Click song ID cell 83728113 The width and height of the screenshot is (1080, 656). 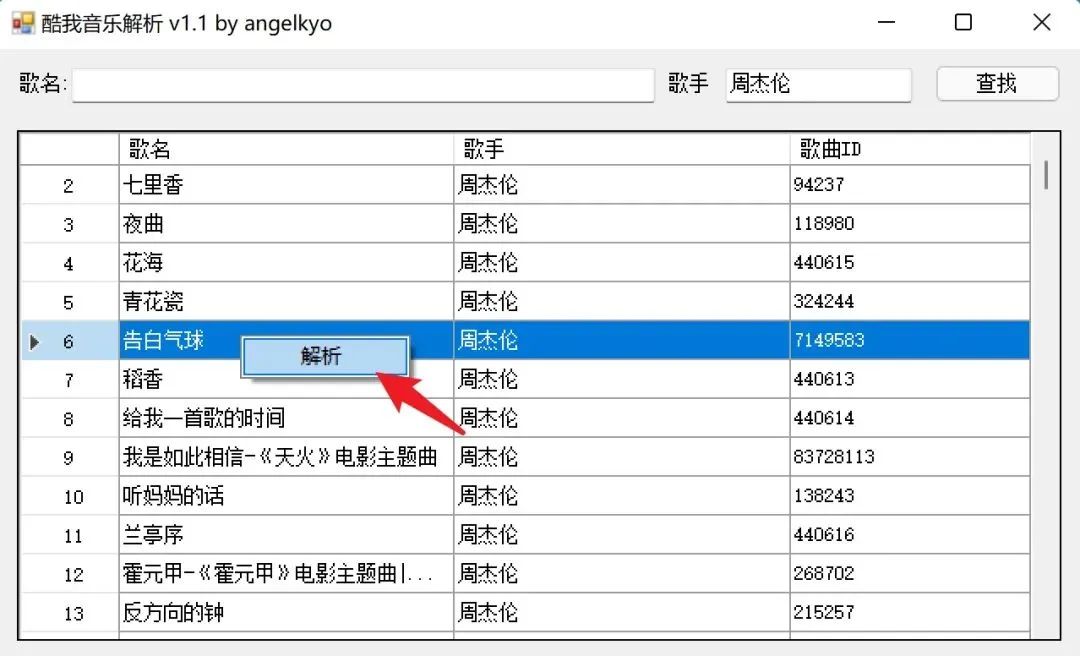910,457
